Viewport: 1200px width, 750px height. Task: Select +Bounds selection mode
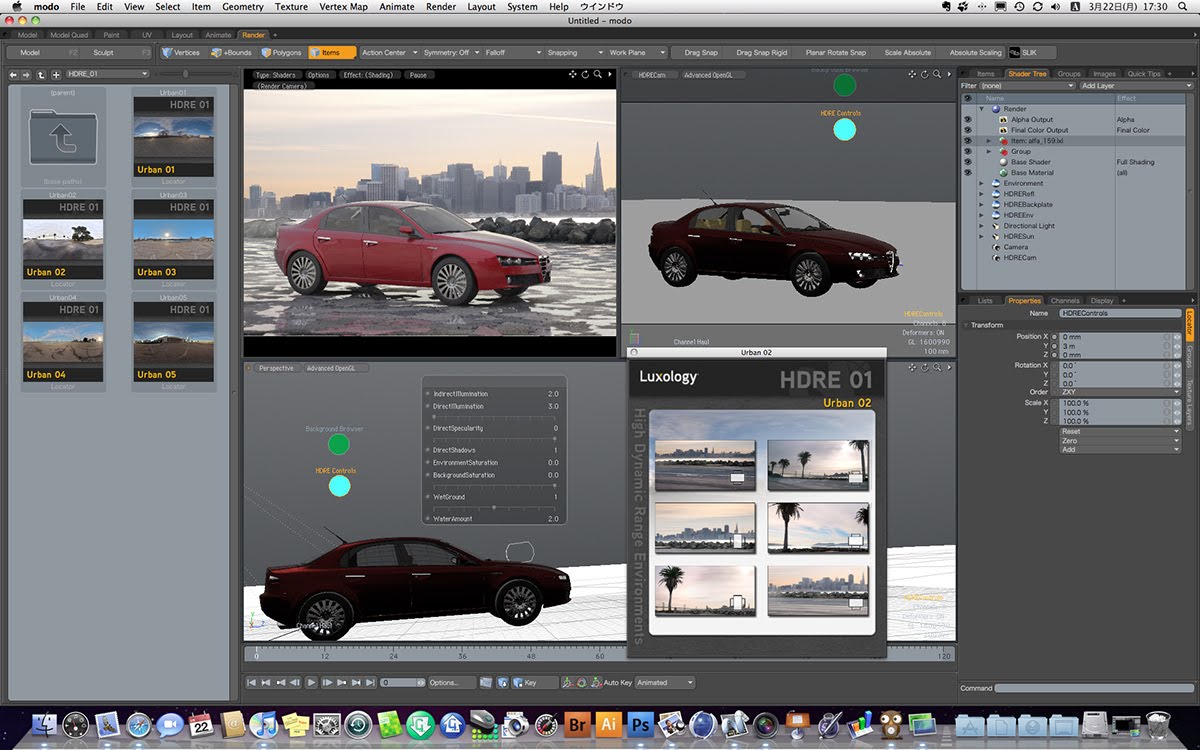tap(232, 52)
